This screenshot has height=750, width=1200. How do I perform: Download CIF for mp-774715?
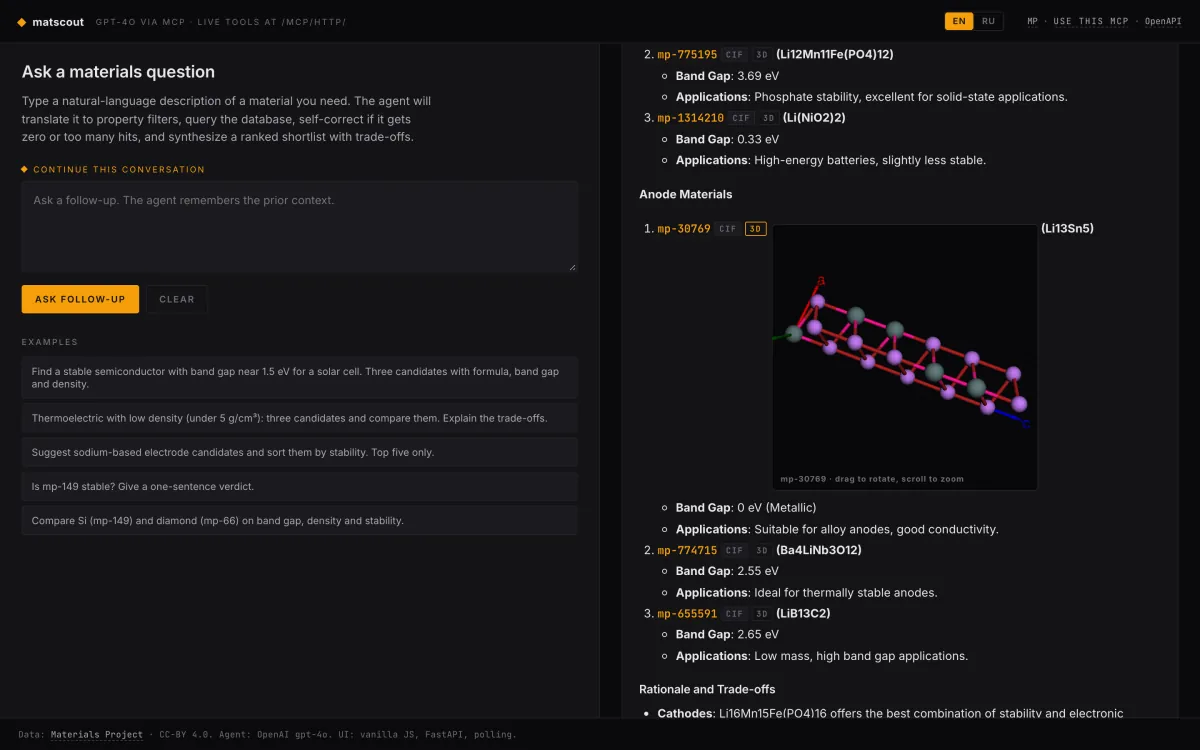734,550
